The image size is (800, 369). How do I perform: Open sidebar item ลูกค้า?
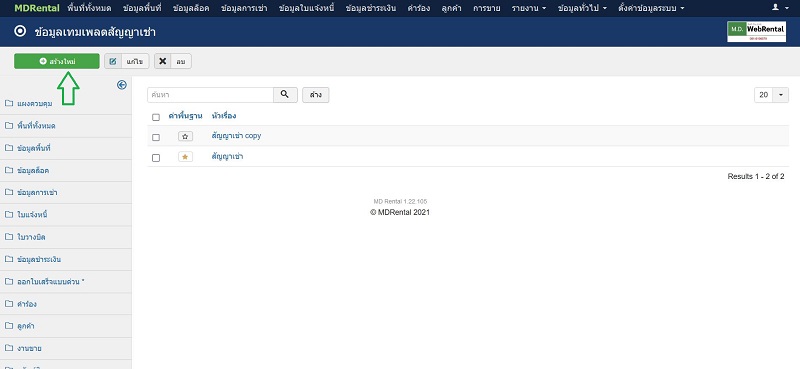[x=26, y=326]
